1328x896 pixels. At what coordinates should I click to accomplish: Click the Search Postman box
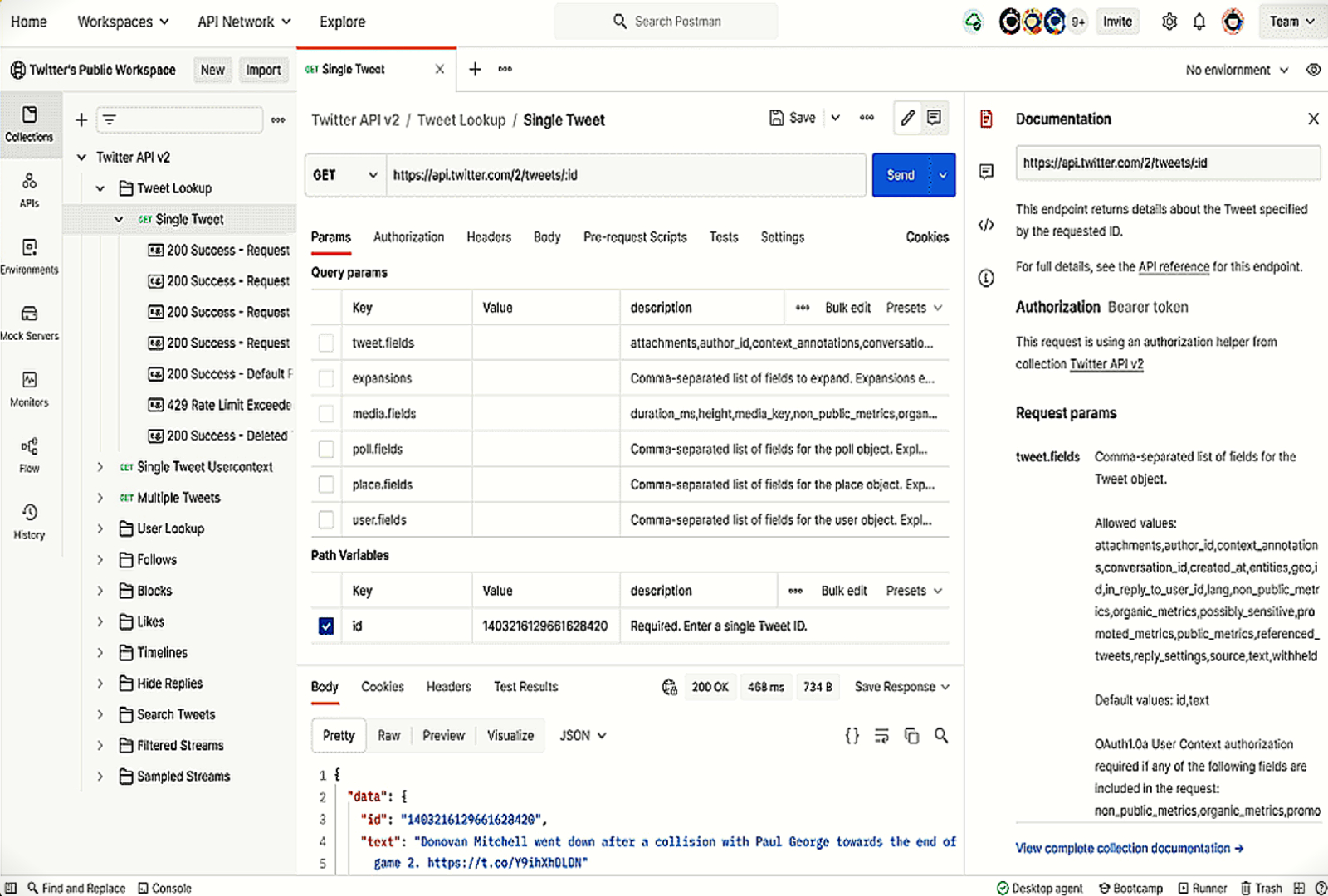click(x=666, y=22)
